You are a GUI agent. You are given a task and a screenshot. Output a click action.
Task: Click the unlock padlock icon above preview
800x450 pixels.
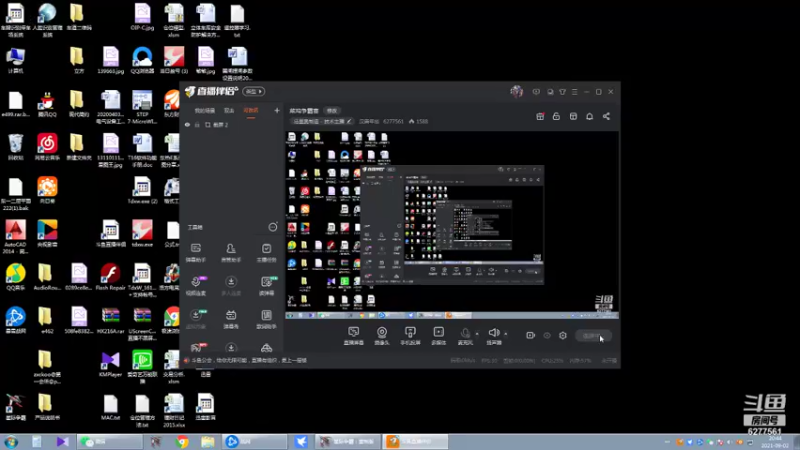click(556, 116)
